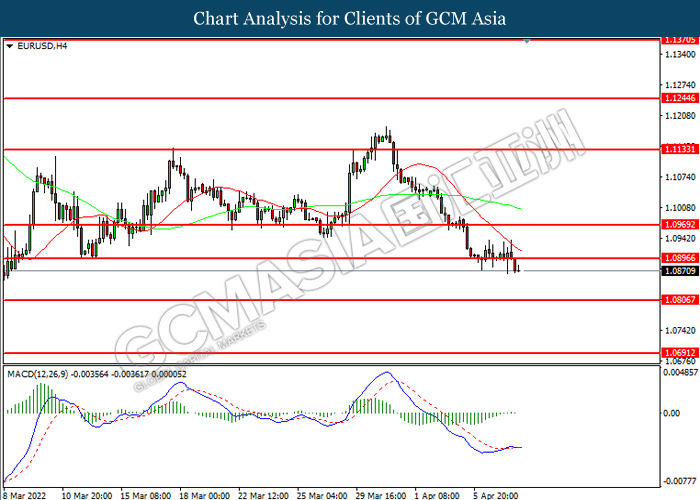This screenshot has width=700, height=500.
Task: Click the 8 Mar 2022 date label
Action: [x=25, y=496]
